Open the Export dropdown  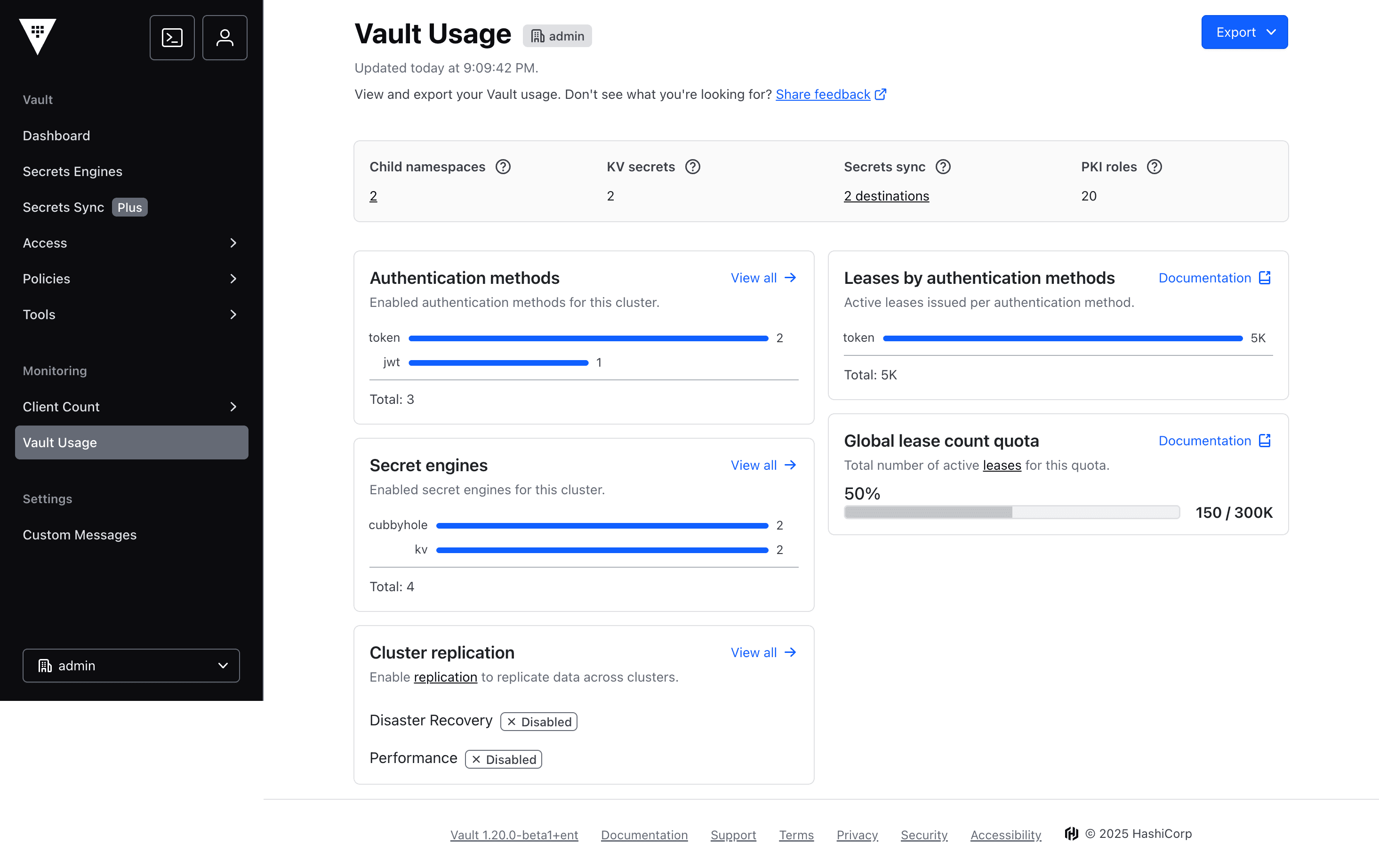1244,32
